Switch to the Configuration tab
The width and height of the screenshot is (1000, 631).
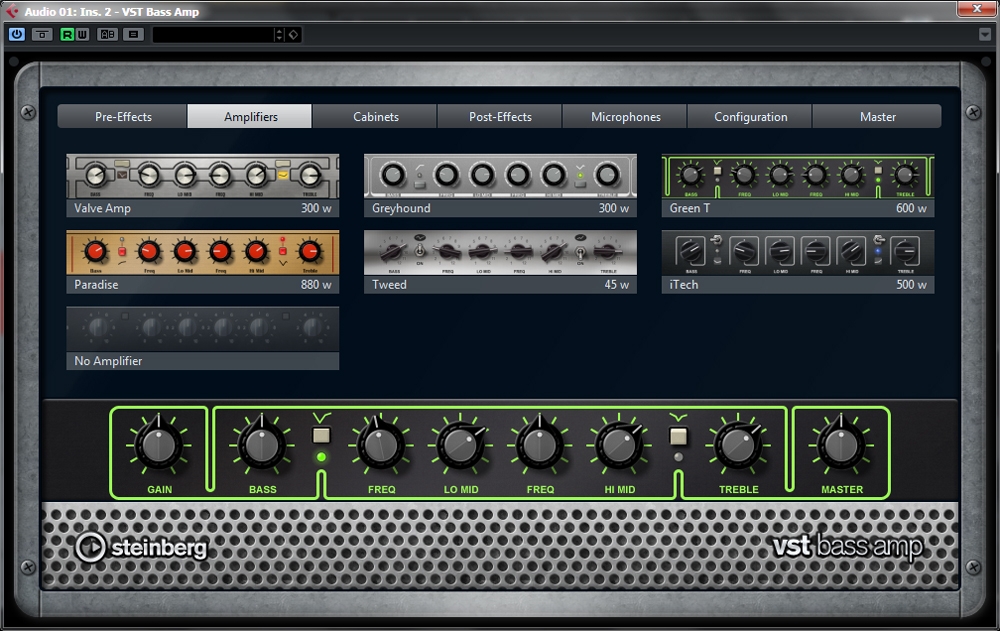point(750,117)
